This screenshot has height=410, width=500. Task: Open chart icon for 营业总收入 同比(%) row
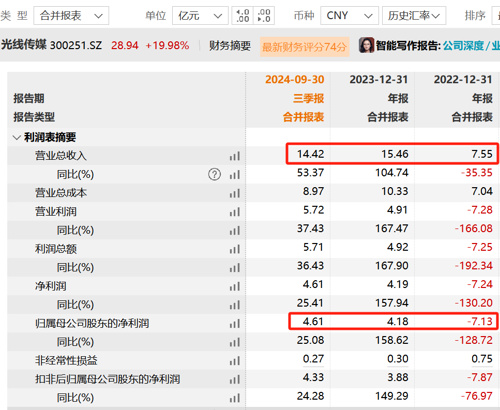[x=235, y=174]
